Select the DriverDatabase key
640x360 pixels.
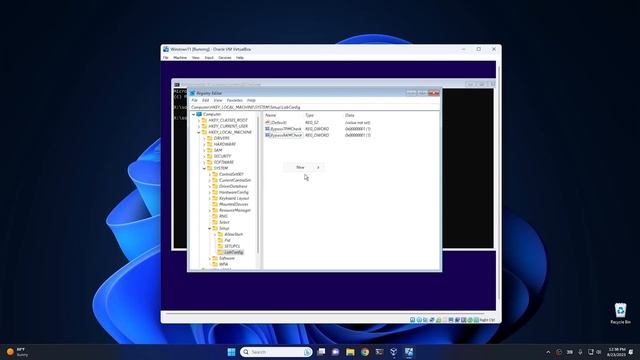coord(233,186)
